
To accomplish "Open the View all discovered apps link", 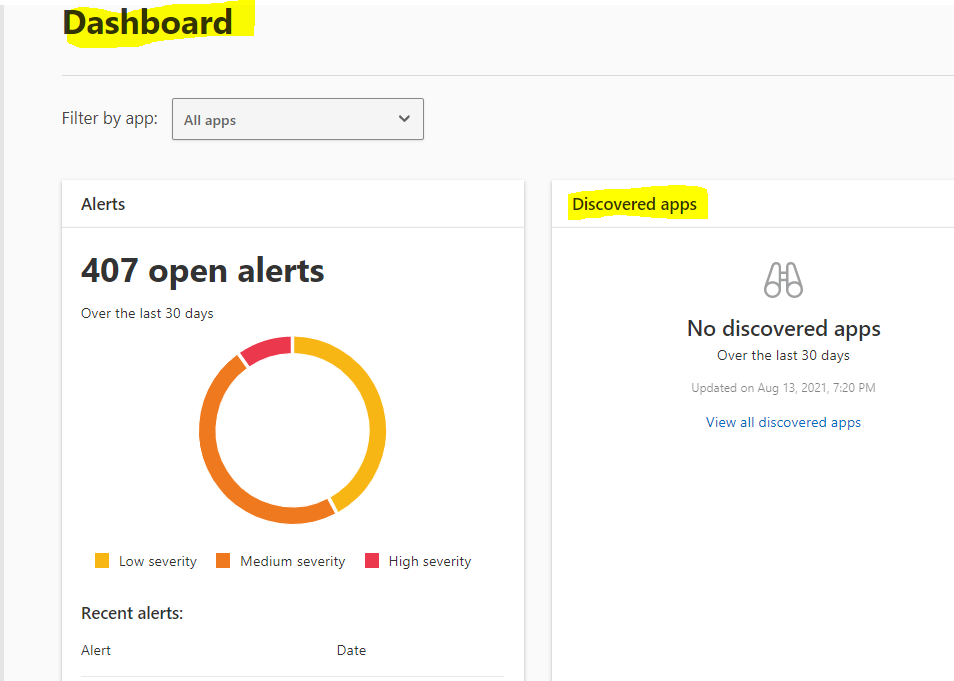I will 783,421.
